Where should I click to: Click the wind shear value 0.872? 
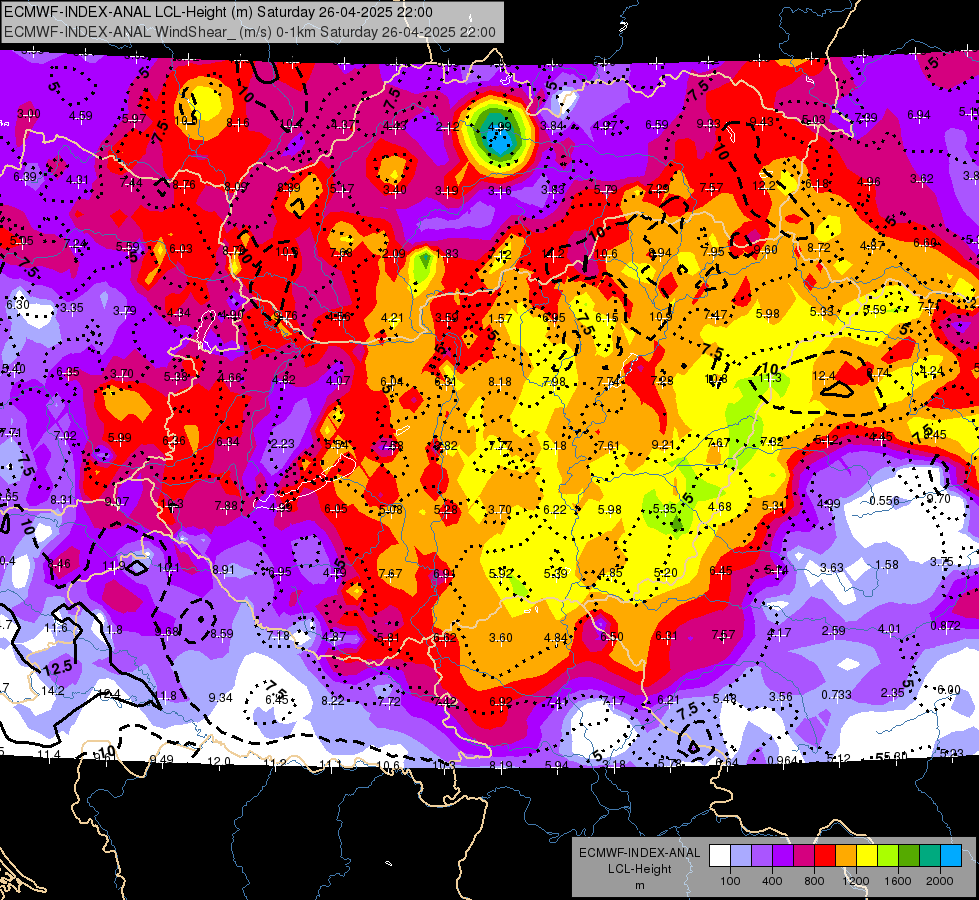coord(945,625)
